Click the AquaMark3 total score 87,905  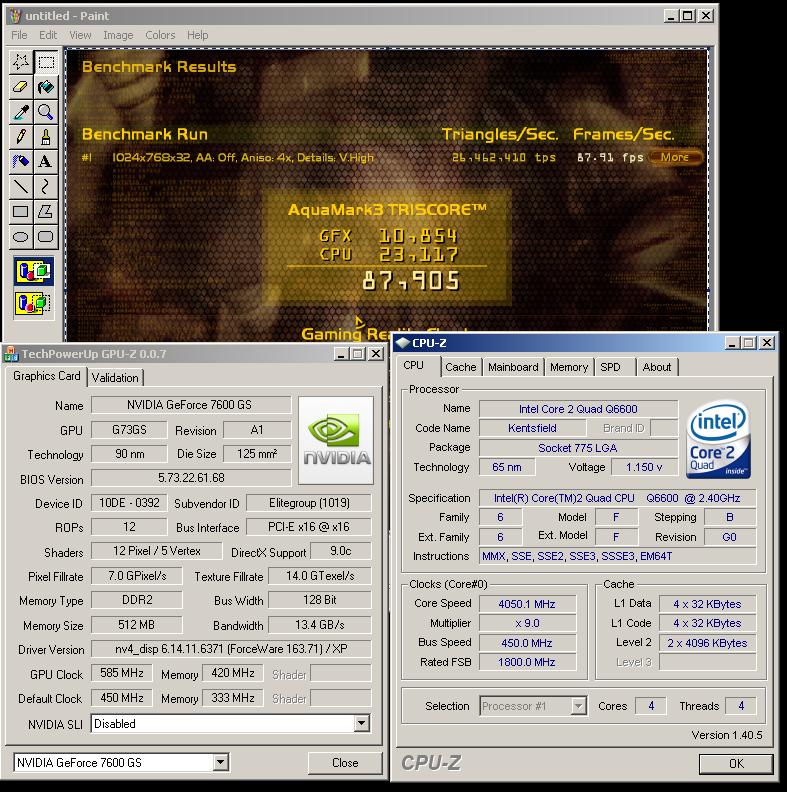(411, 281)
